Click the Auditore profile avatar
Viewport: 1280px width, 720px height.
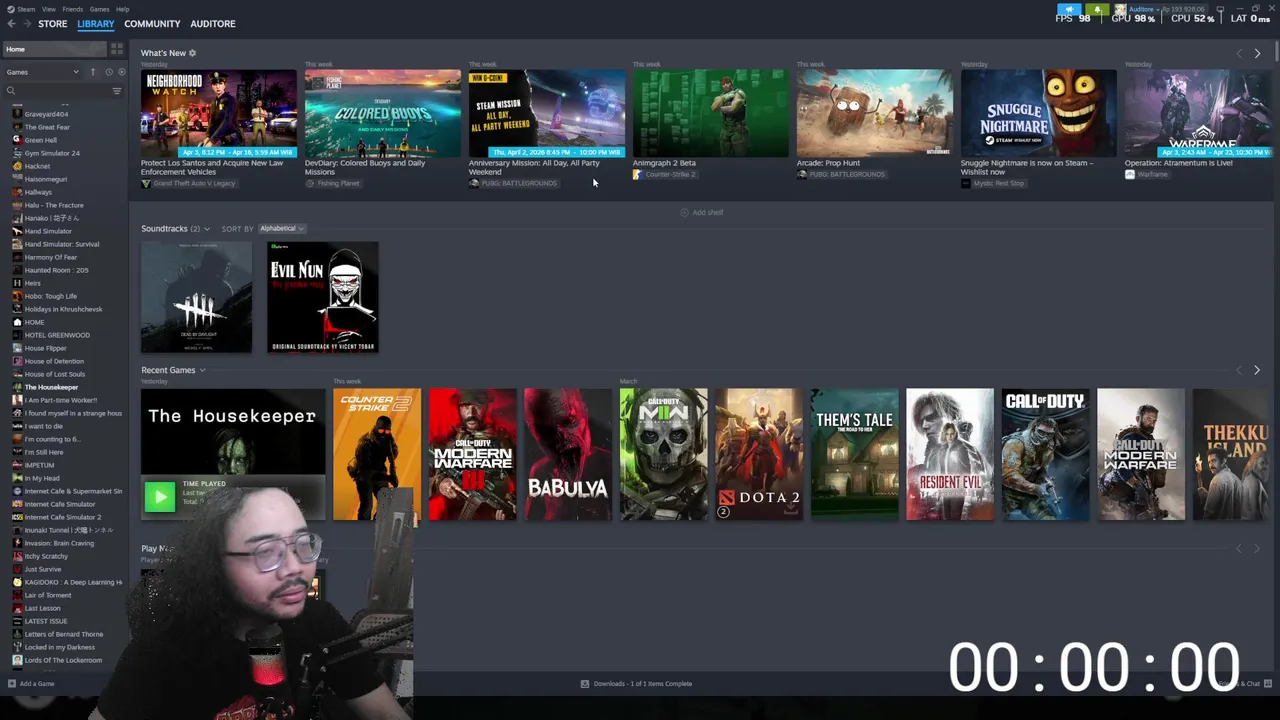[1121, 9]
